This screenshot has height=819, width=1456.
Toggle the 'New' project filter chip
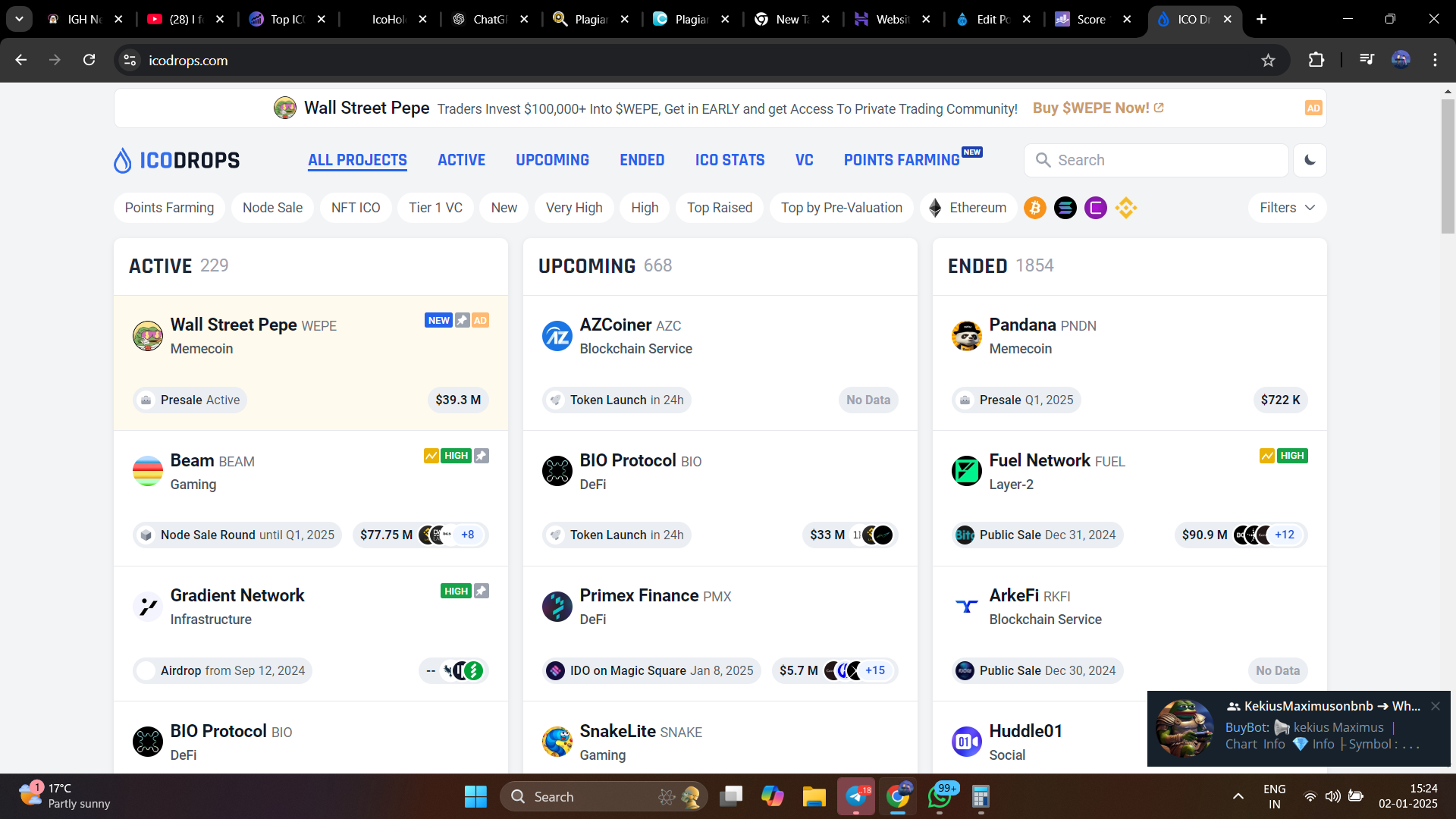[503, 207]
